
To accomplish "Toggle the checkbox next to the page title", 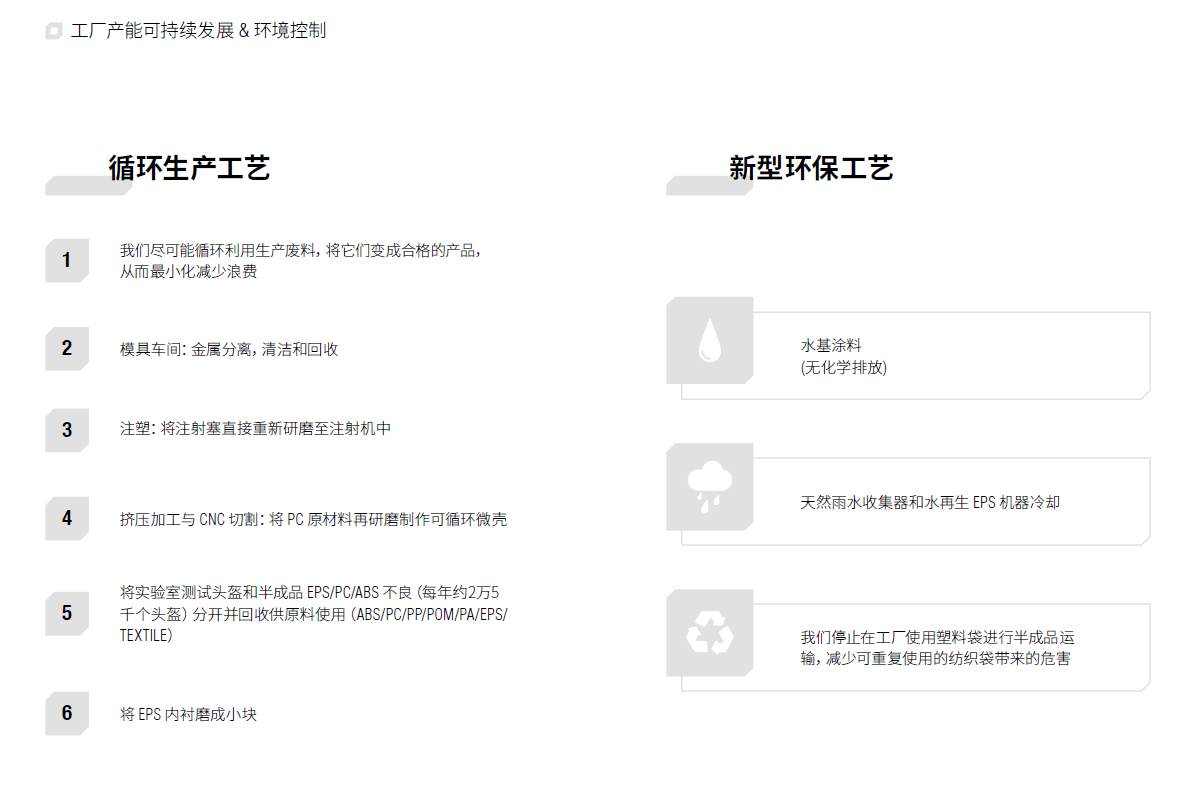I will point(53,31).
